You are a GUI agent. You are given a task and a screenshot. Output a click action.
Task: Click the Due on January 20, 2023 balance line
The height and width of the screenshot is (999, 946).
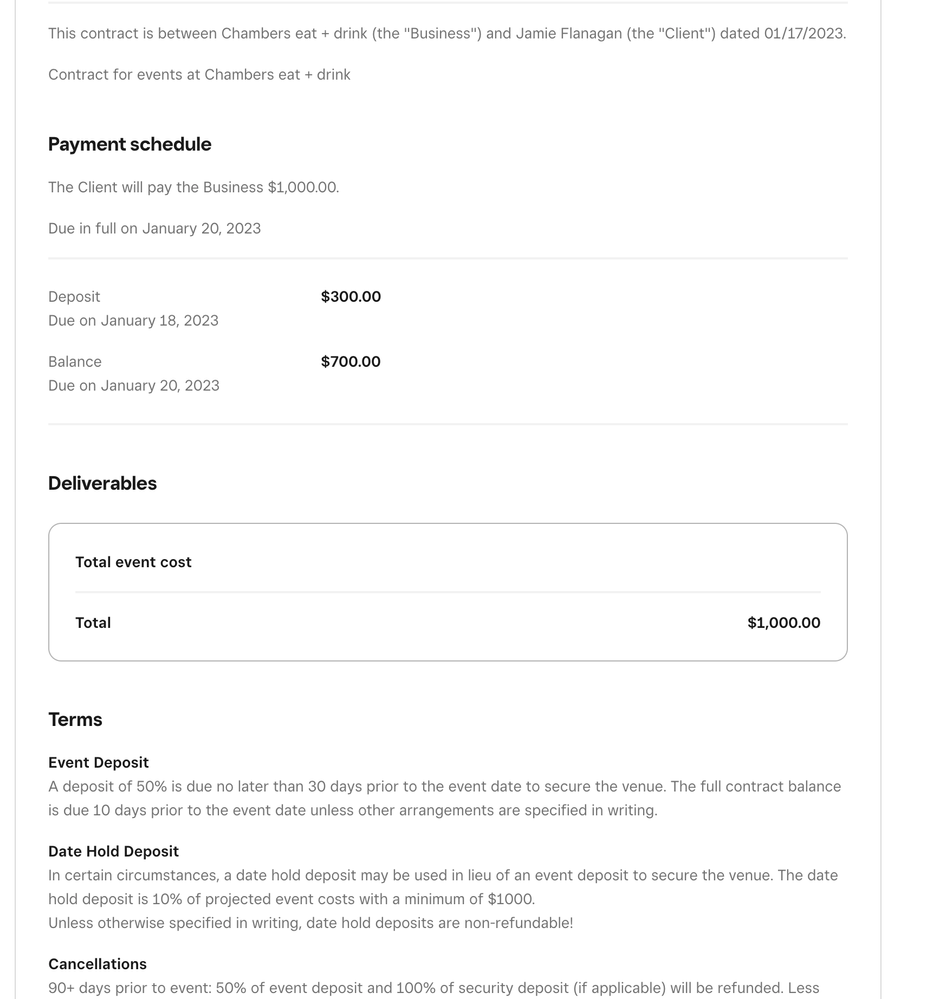(133, 386)
